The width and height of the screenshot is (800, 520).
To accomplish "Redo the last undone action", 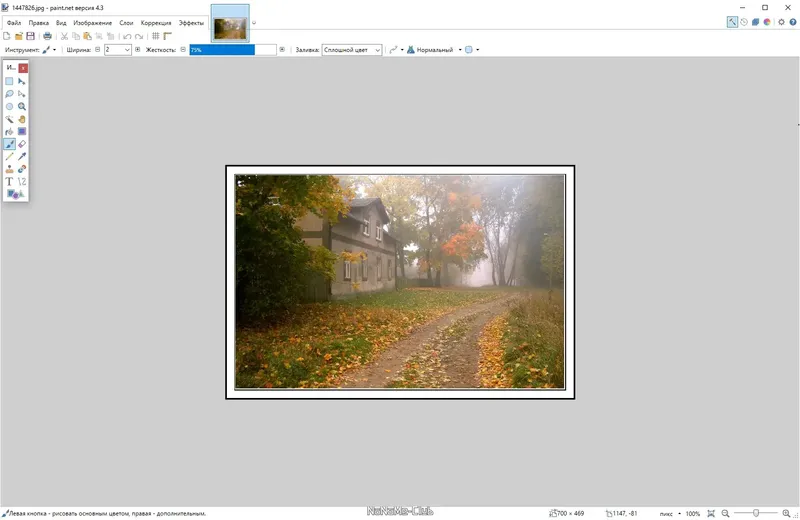I will tap(139, 36).
